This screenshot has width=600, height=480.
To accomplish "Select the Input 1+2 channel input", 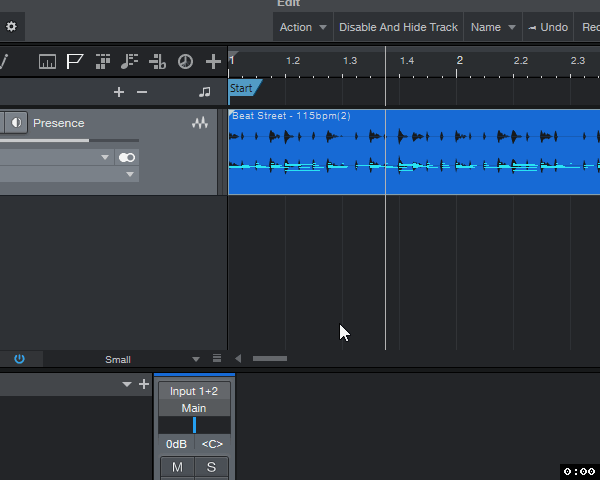I will (x=194, y=391).
